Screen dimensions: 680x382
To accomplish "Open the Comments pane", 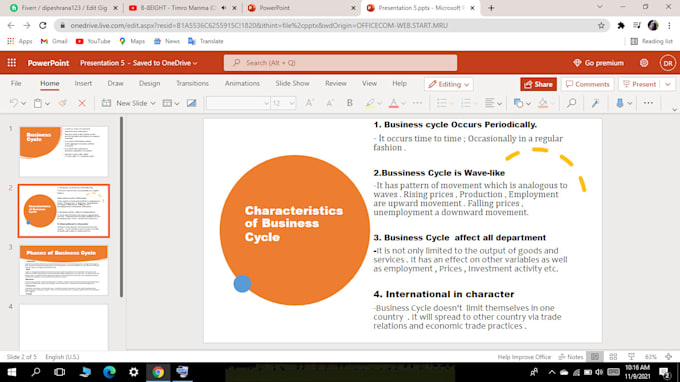I will pos(588,84).
